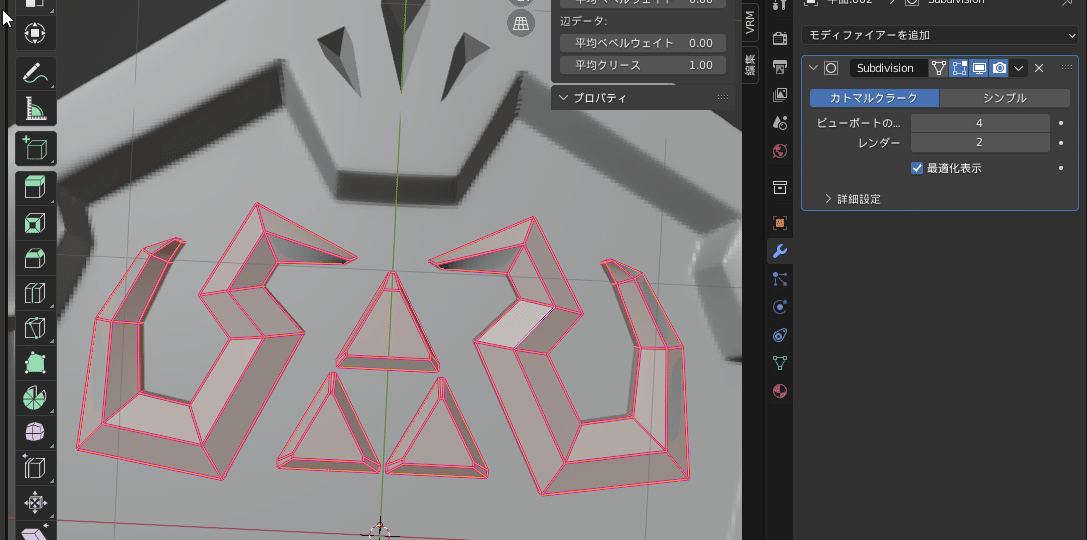This screenshot has height=540, width=1087.
Task: Open the Scene properties tab
Action: (780, 123)
